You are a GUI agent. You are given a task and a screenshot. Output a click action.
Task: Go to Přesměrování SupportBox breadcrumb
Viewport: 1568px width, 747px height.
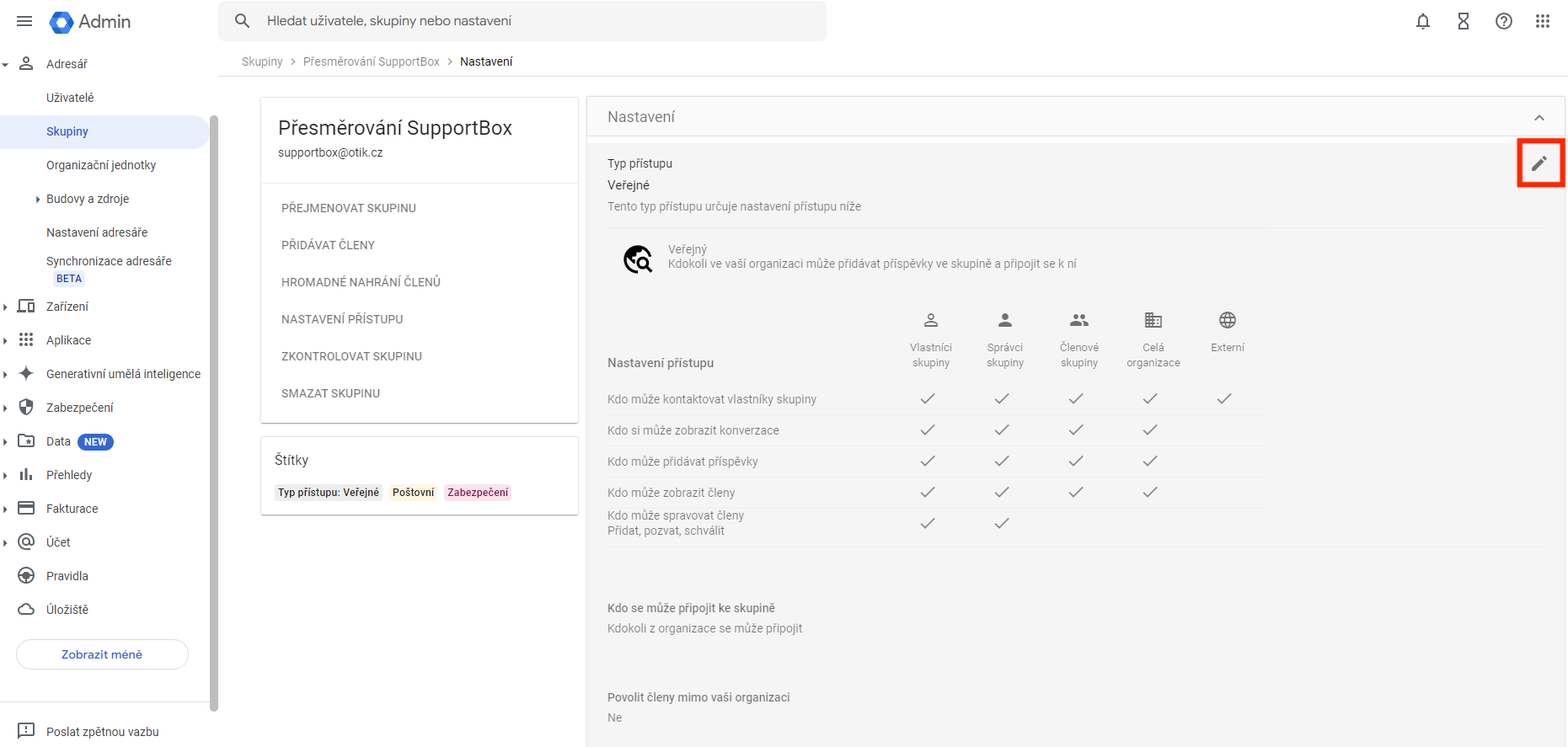tap(372, 61)
